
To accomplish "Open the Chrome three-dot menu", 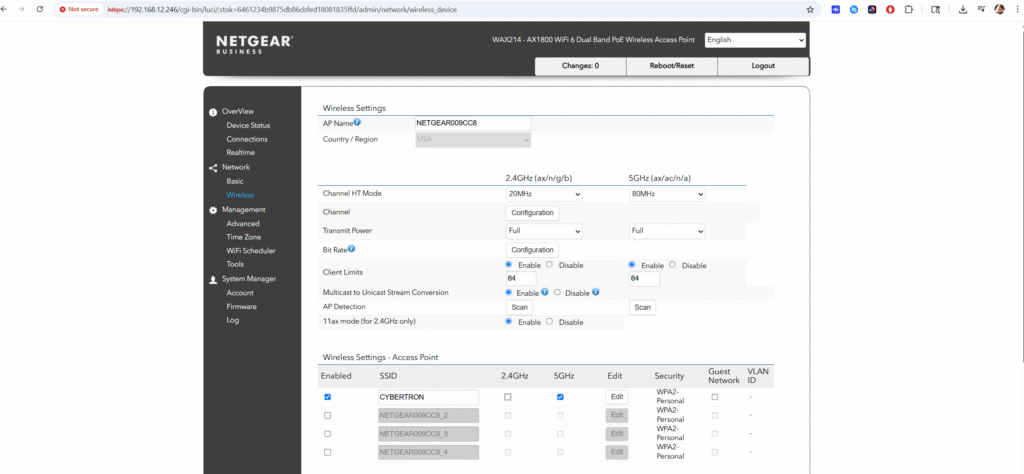I will (1016, 10).
